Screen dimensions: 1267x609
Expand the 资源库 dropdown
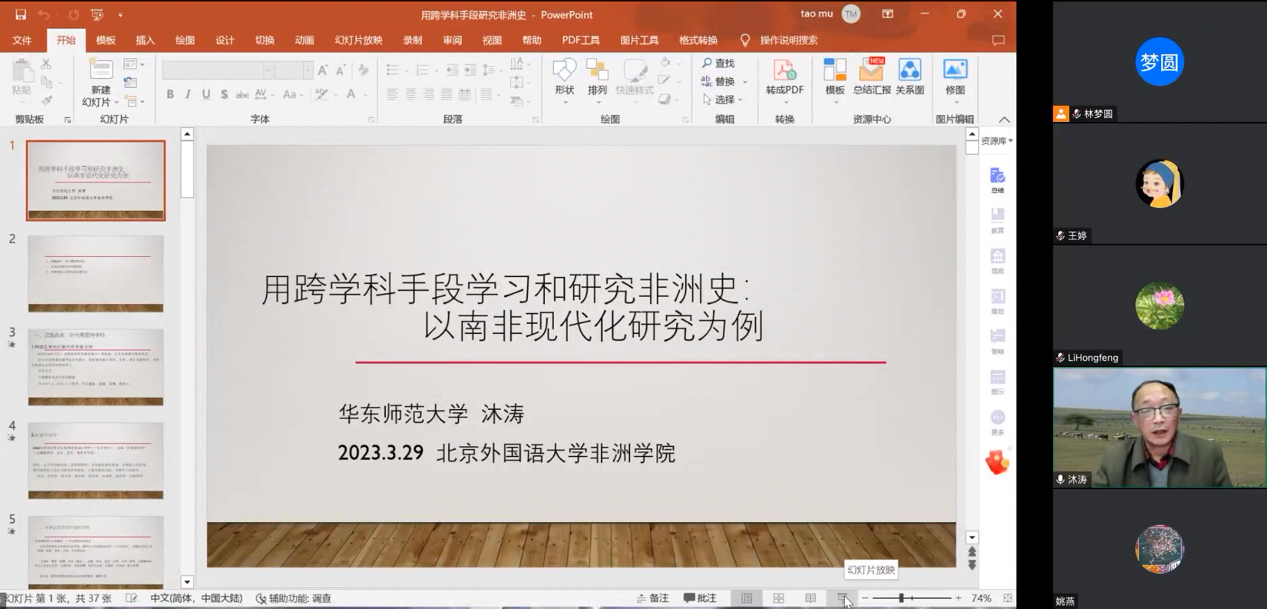pos(996,141)
